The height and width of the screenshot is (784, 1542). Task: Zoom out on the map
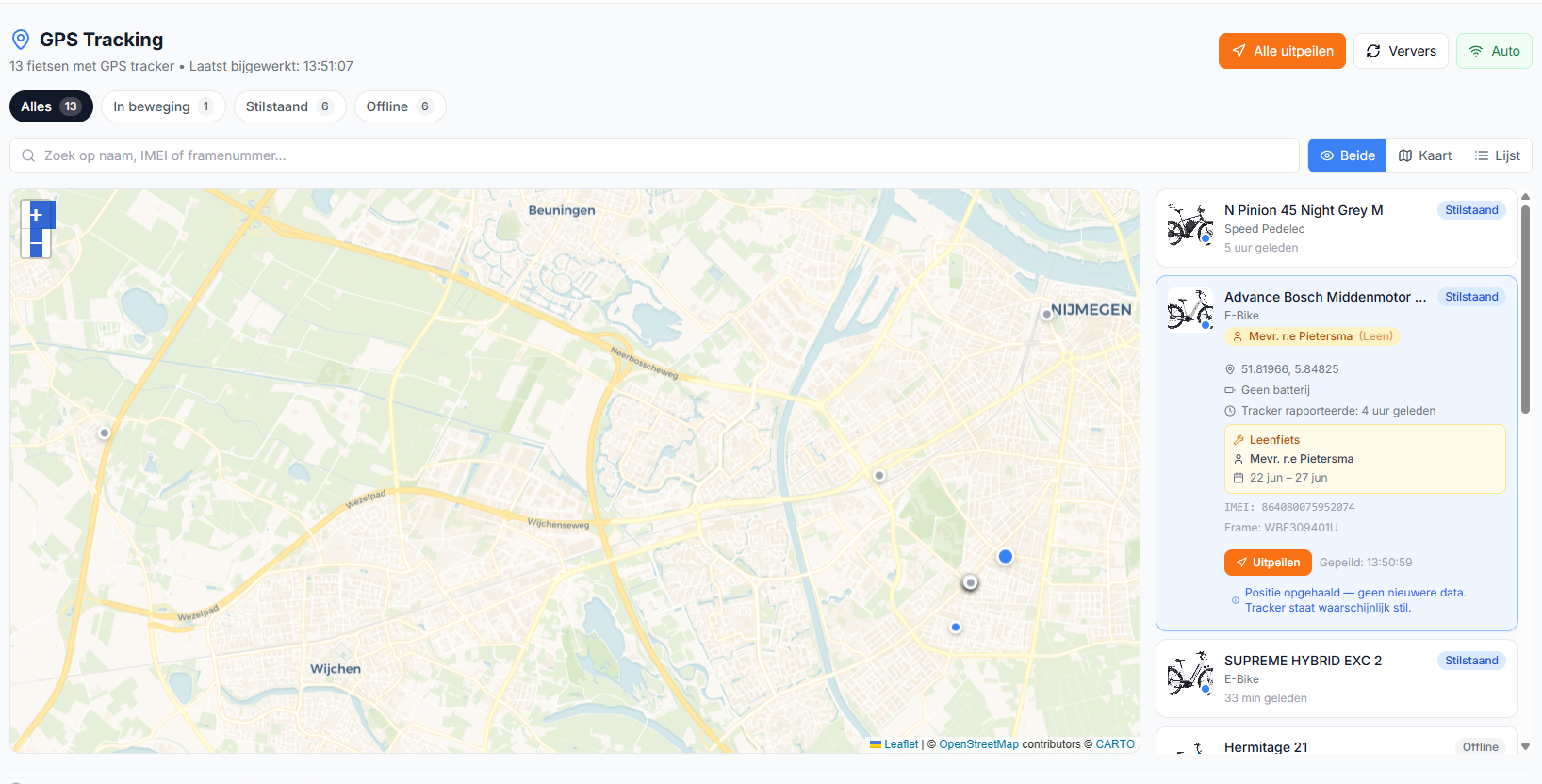(x=36, y=244)
